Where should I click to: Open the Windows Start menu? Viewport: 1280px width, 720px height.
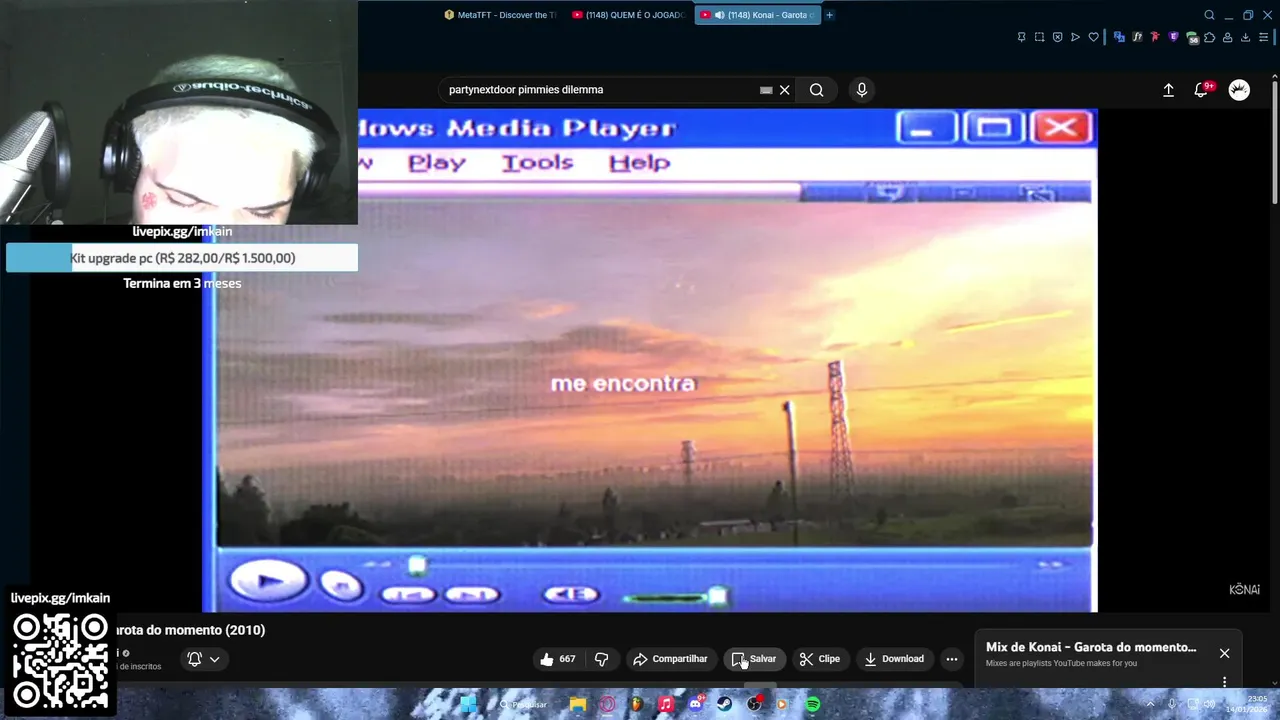pyautogui.click(x=468, y=704)
